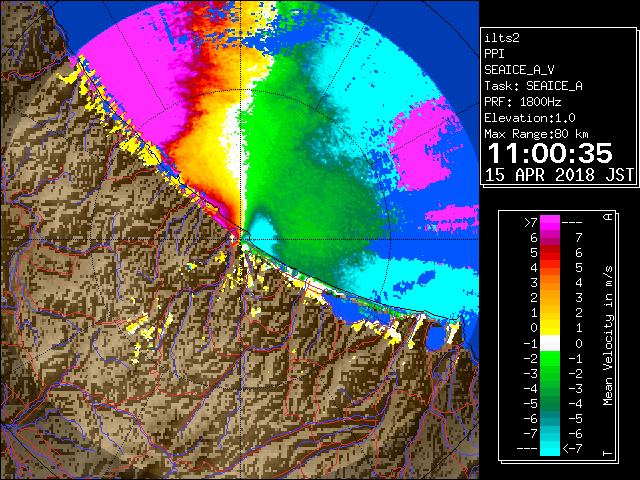640x480 pixels.
Task: Click the 'T' letter on the legend
Action: [x=608, y=453]
